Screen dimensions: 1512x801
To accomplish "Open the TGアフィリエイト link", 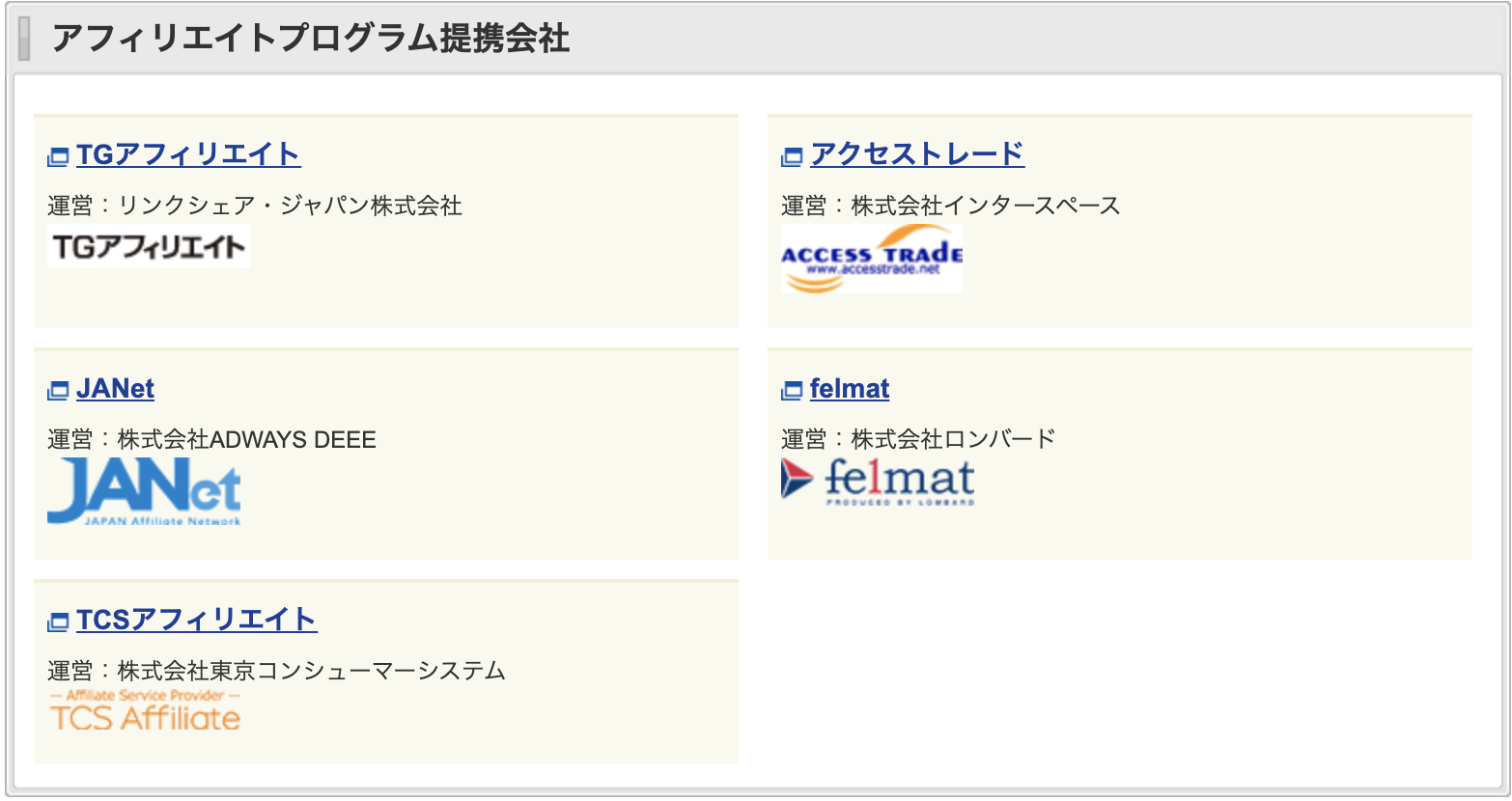I will tap(187, 152).
